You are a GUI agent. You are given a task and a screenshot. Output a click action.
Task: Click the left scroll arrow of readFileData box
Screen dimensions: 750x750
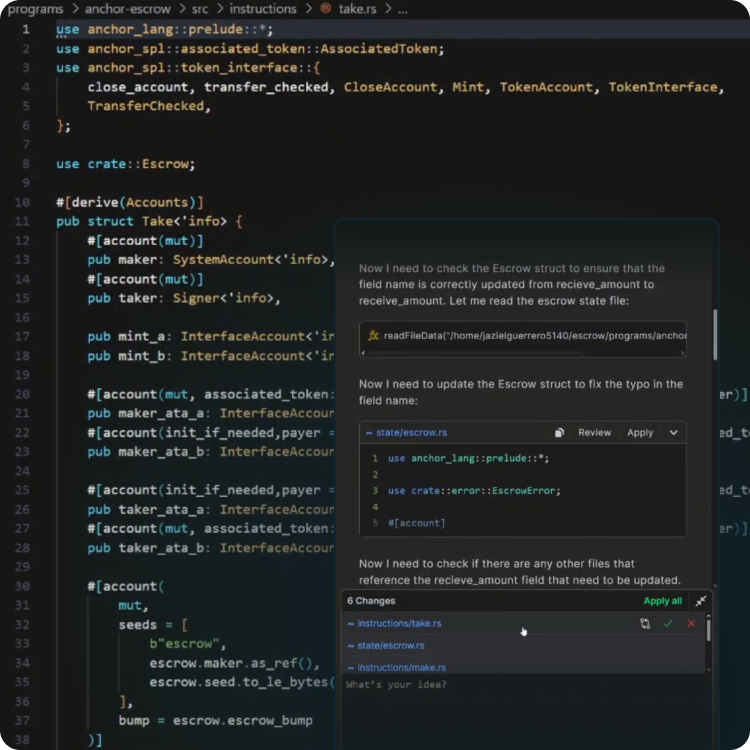point(363,353)
